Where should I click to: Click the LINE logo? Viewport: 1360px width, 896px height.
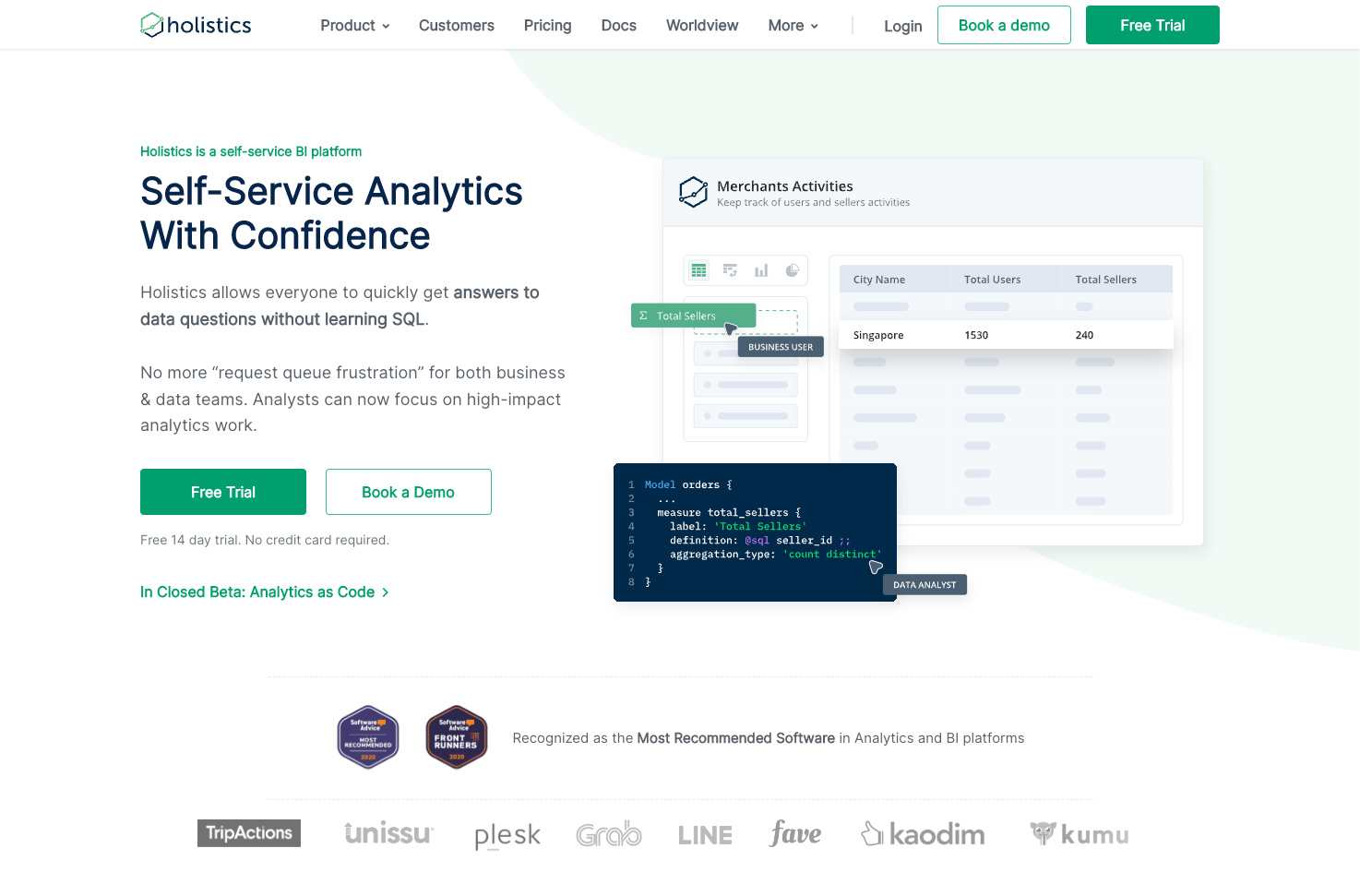705,835
